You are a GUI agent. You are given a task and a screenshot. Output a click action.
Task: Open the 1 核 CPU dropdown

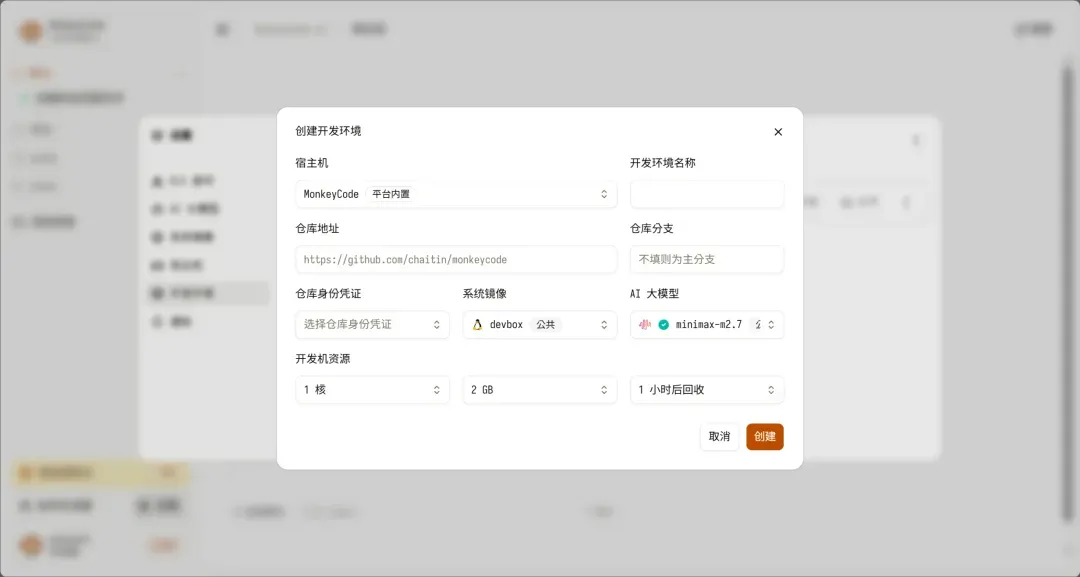pos(373,390)
